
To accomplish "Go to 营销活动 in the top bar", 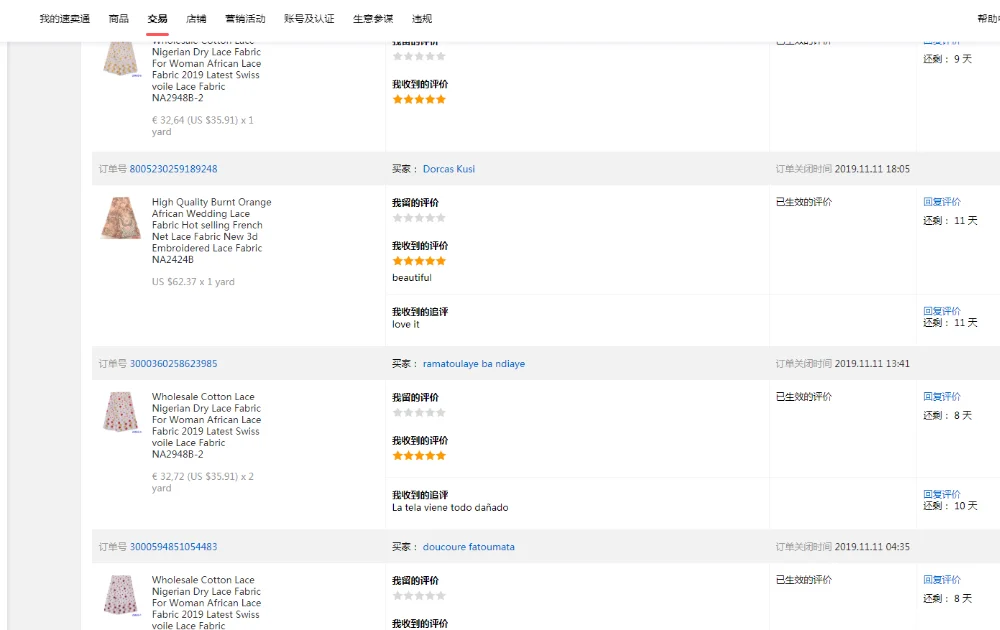I will [x=245, y=18].
